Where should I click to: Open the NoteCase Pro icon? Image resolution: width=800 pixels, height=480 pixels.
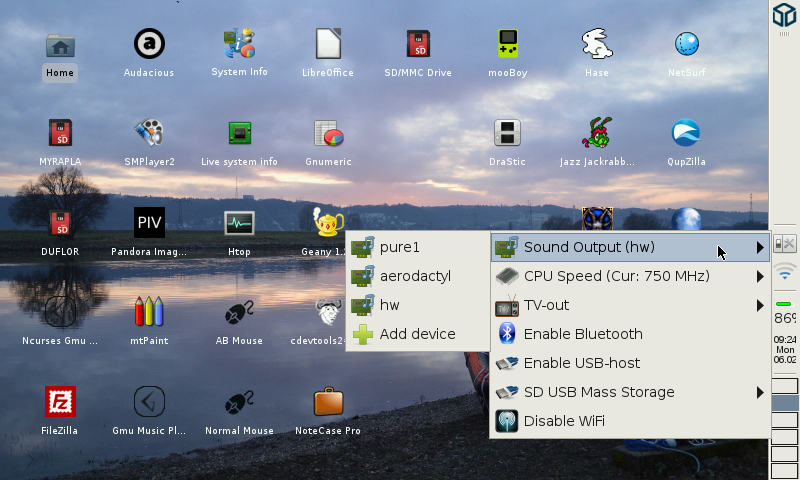328,403
